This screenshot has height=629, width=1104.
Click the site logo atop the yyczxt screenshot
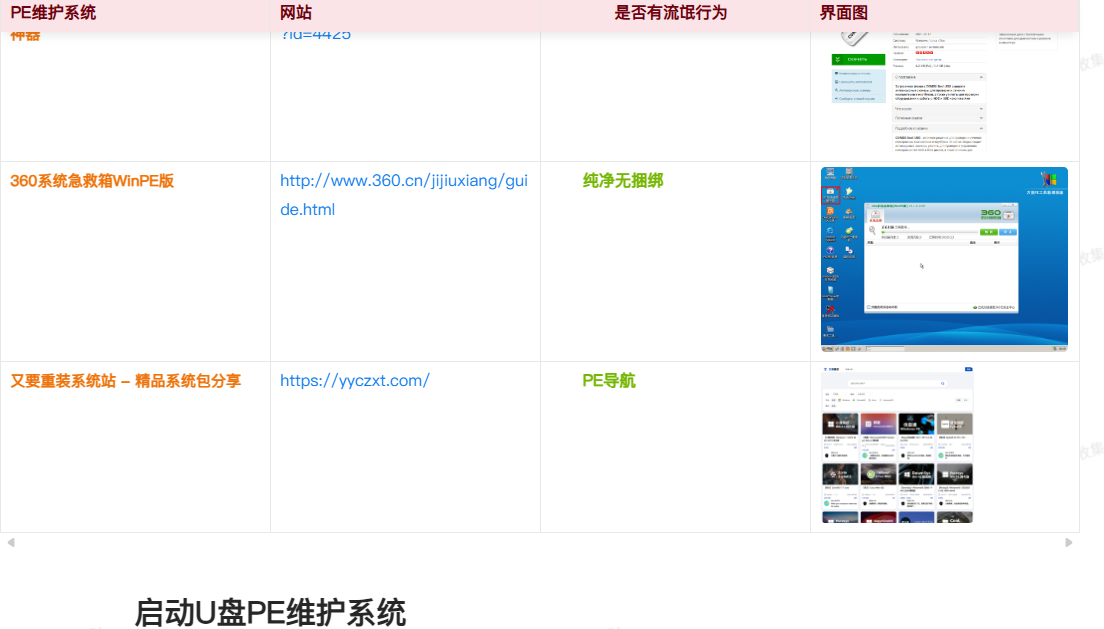point(832,369)
